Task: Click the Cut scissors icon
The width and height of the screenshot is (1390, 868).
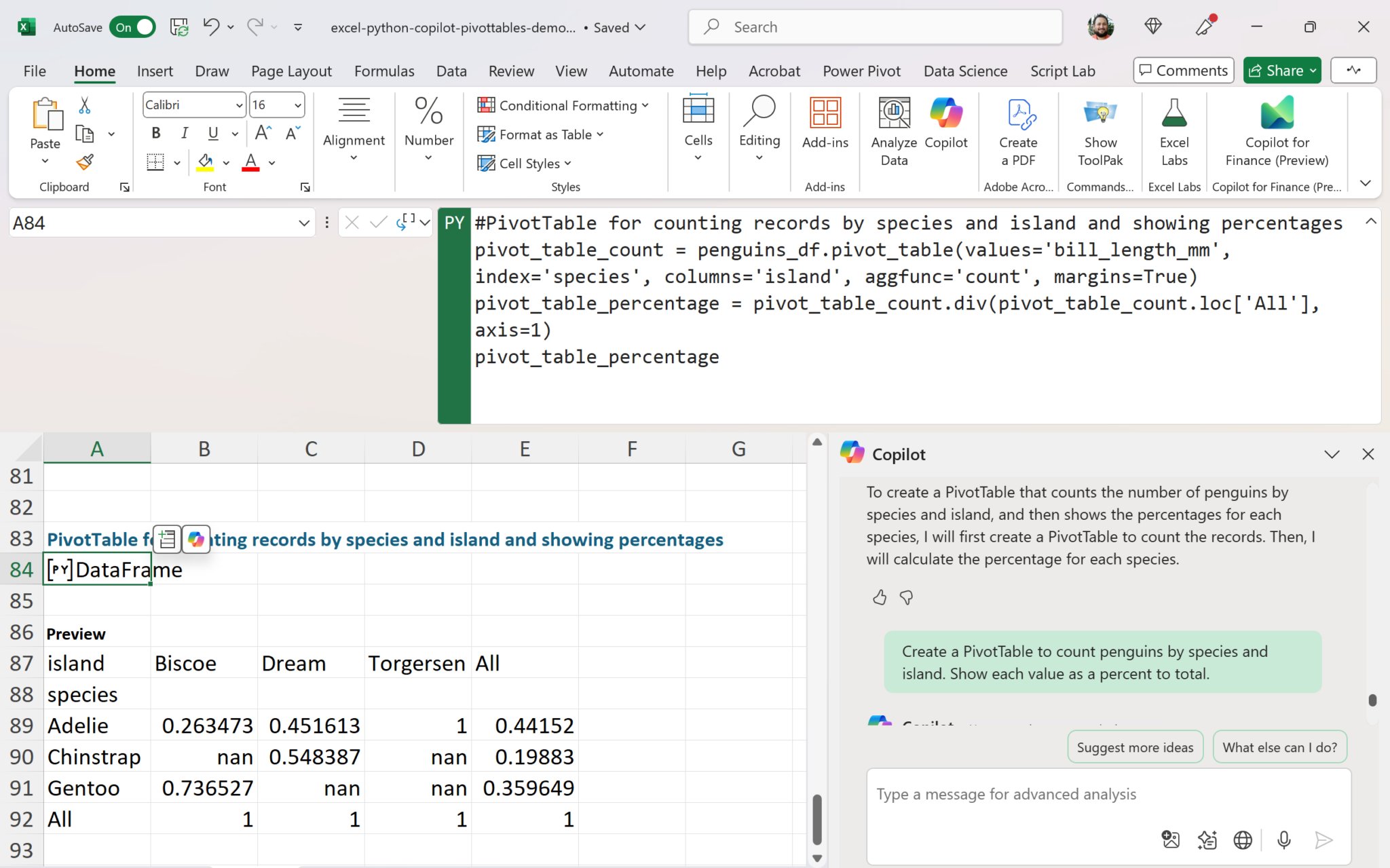Action: [x=85, y=105]
